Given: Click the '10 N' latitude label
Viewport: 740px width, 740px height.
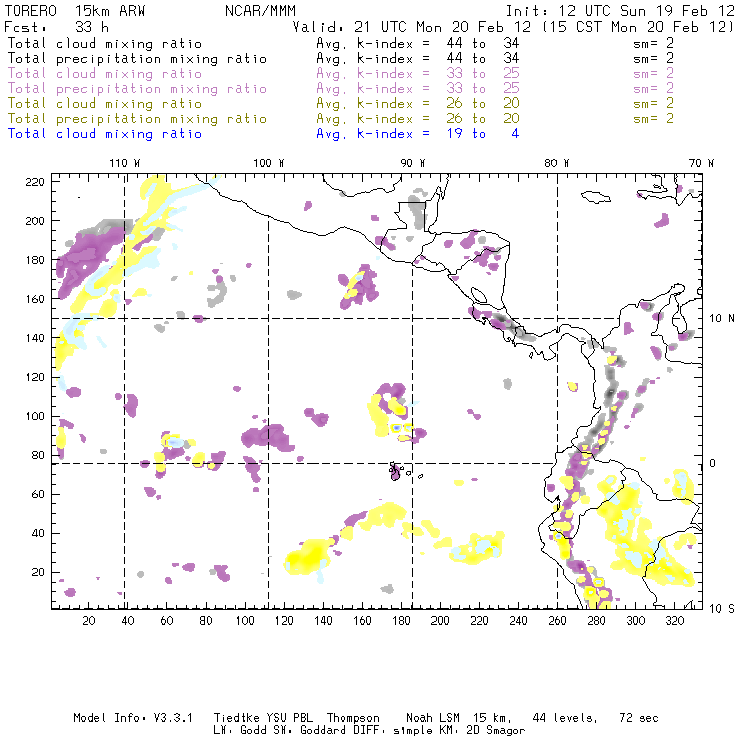Looking at the screenshot, I should 722,319.
